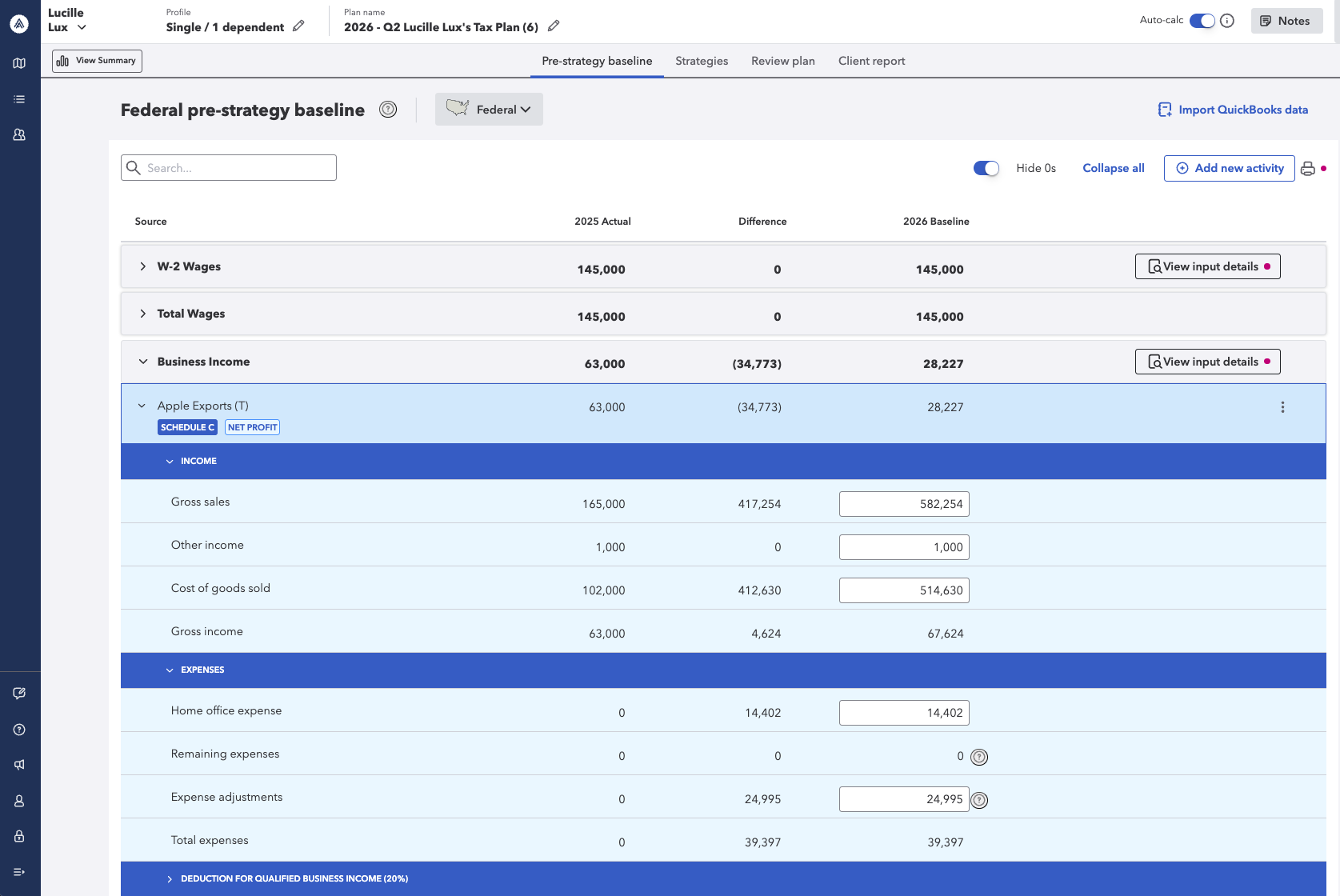Click help icon on Expense adjustments row
Image resolution: width=1340 pixels, height=896 pixels.
click(x=979, y=800)
